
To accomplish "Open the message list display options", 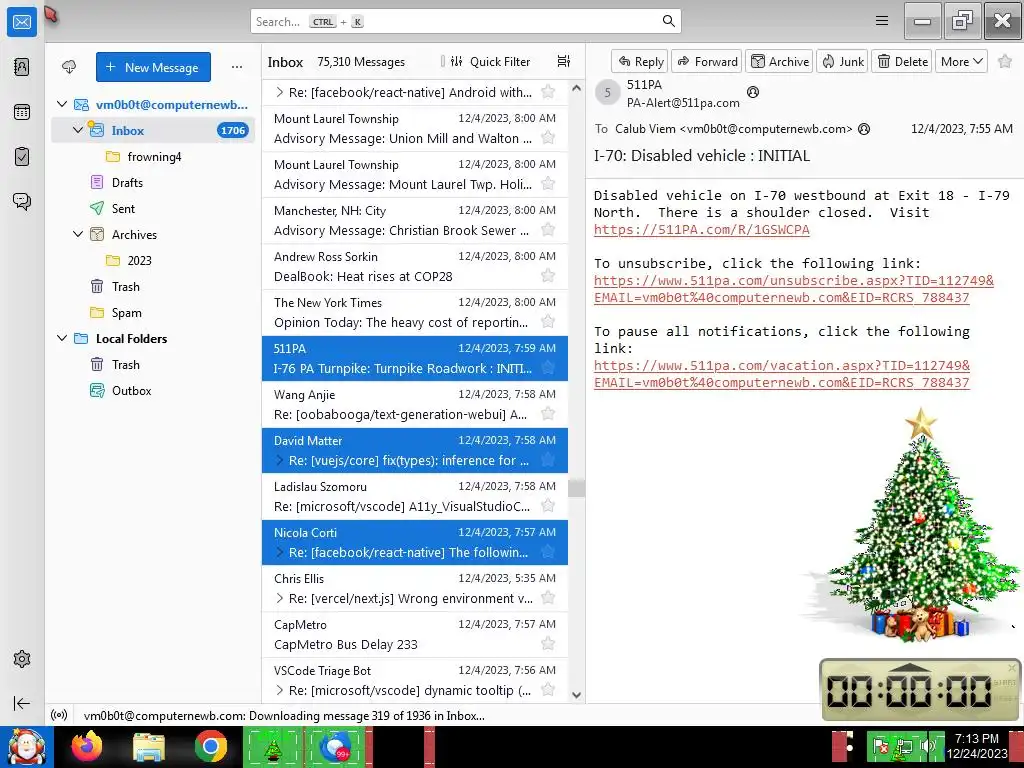I will [x=564, y=61].
